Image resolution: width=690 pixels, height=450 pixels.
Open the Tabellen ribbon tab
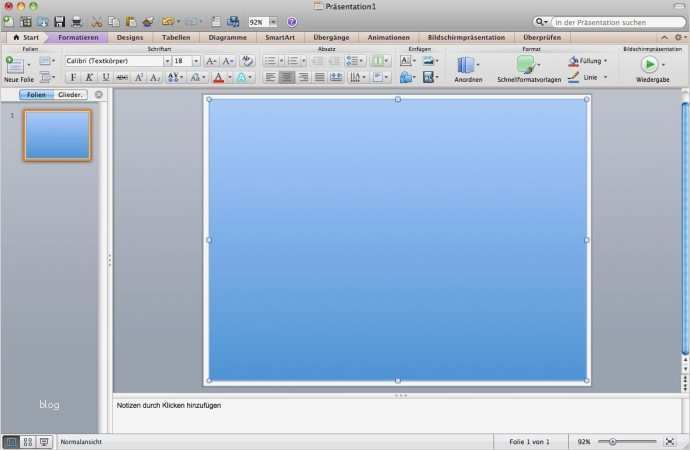[176, 37]
